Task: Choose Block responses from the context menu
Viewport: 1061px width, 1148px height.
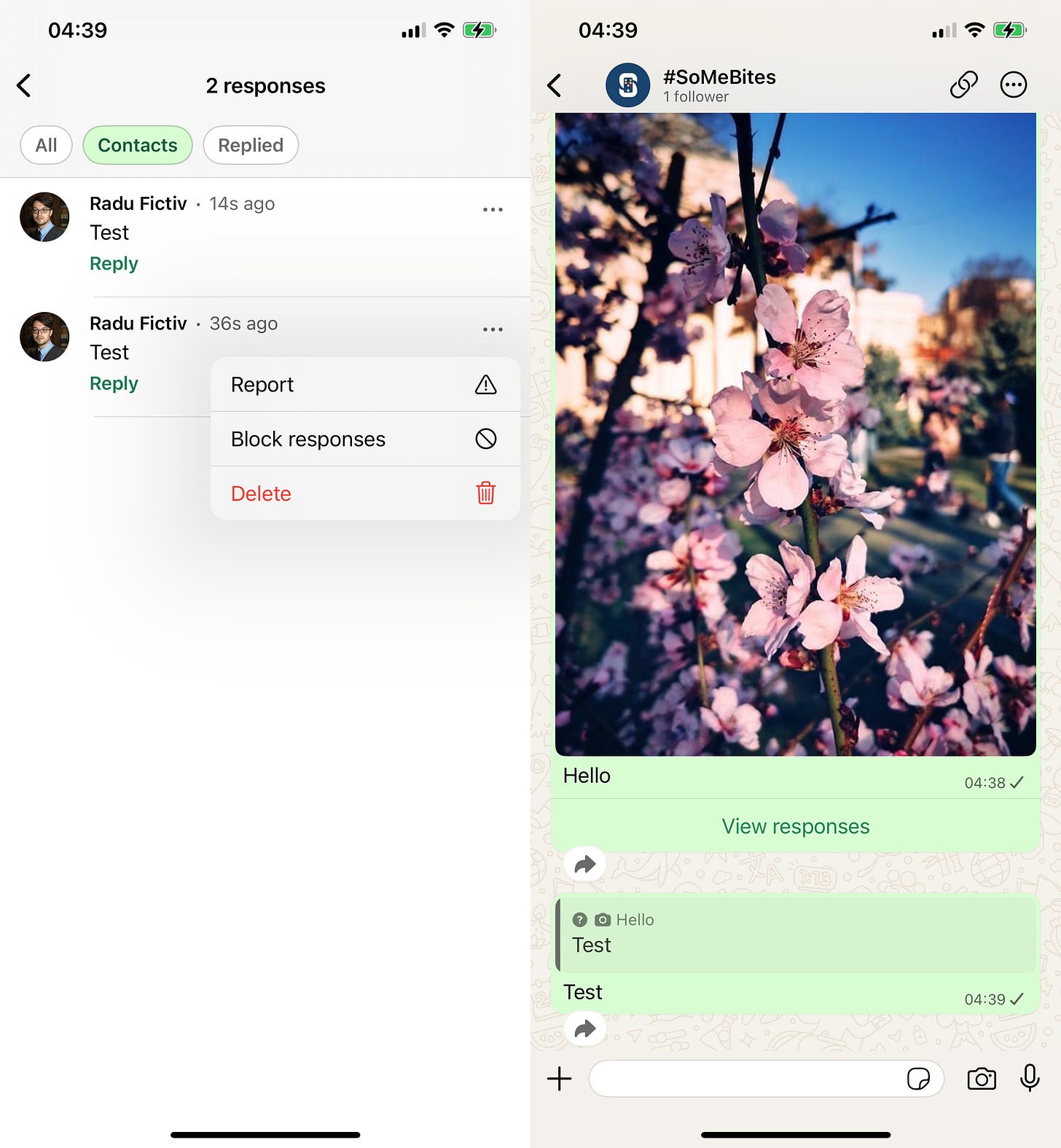Action: click(x=365, y=439)
